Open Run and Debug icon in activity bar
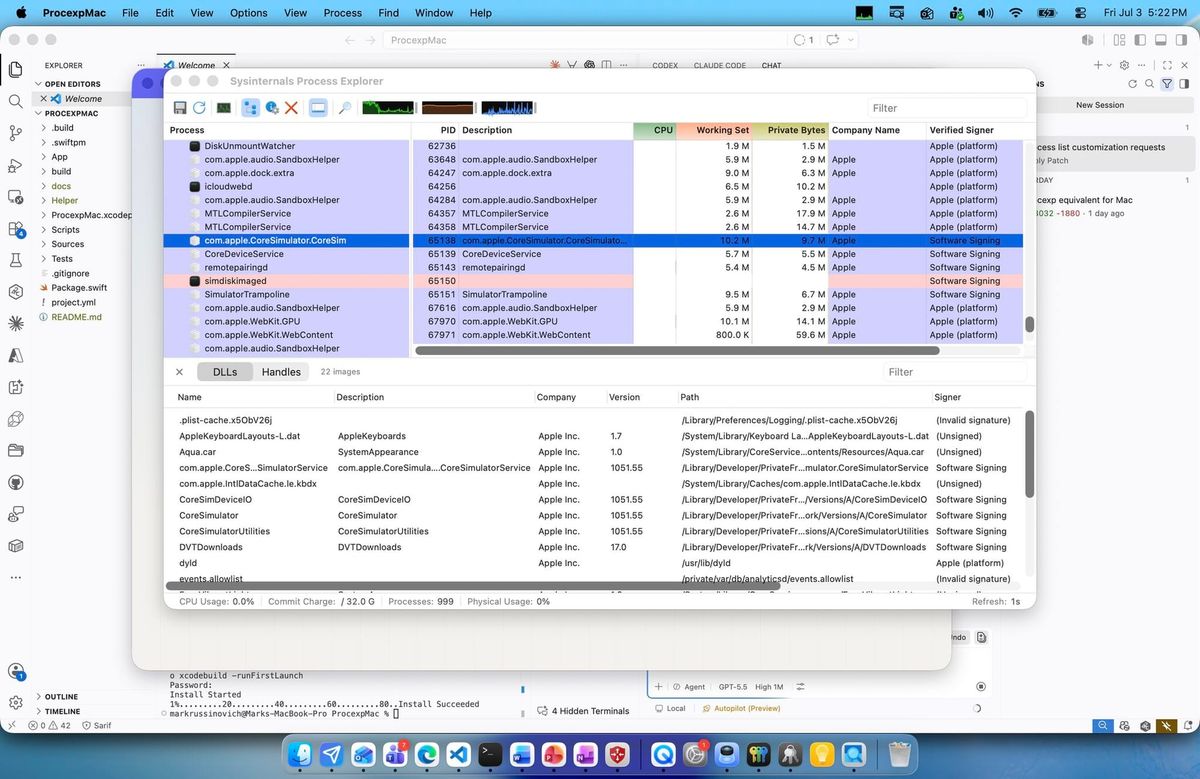The width and height of the screenshot is (1200, 779). click(15, 165)
